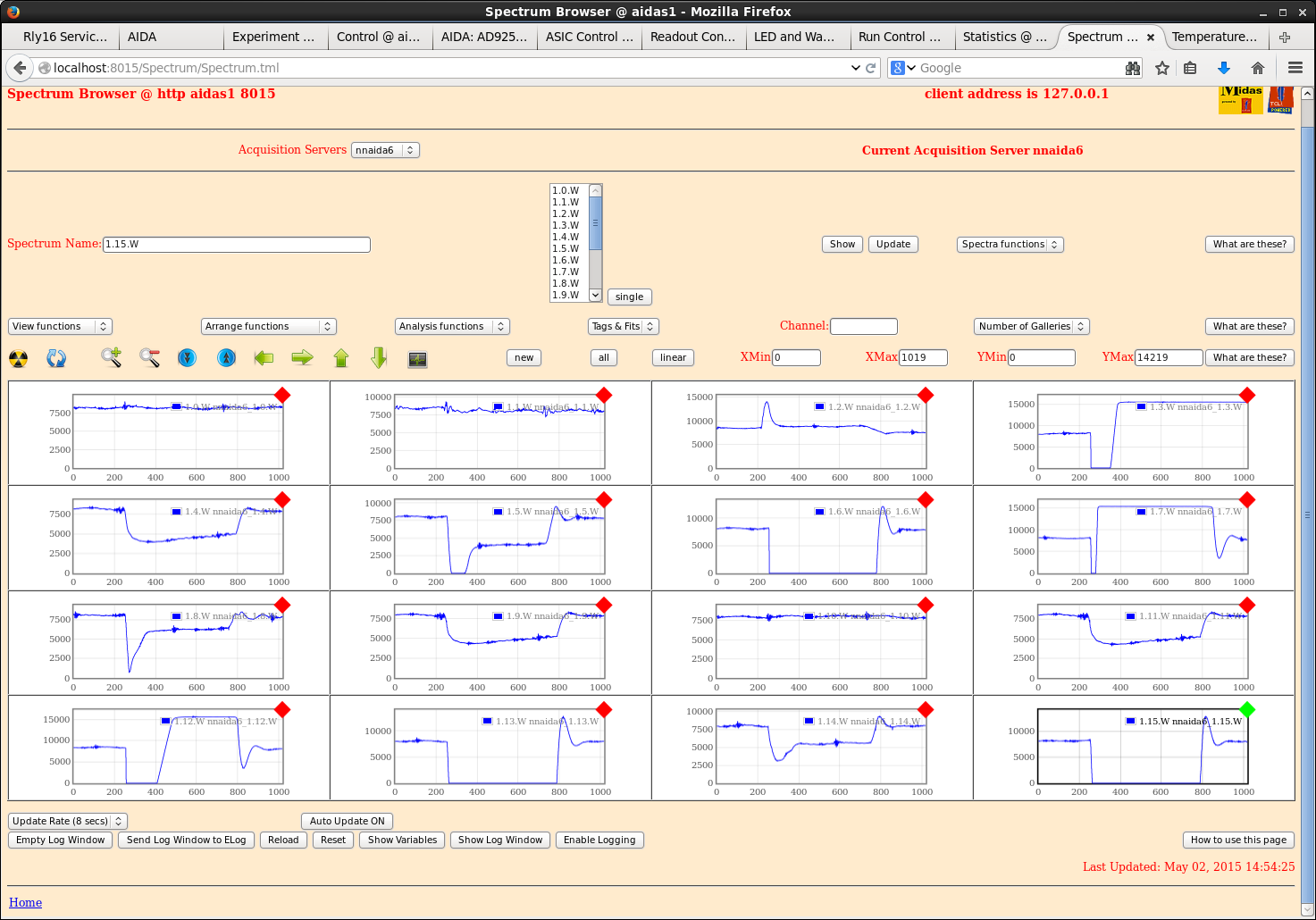
Task: Click the Update button
Action: click(893, 244)
